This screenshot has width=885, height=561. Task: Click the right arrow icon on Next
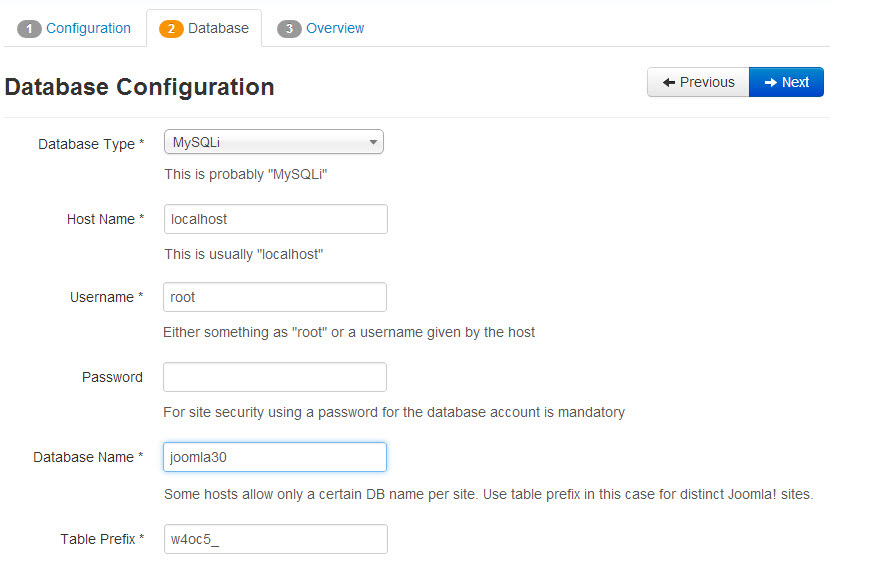tap(770, 82)
